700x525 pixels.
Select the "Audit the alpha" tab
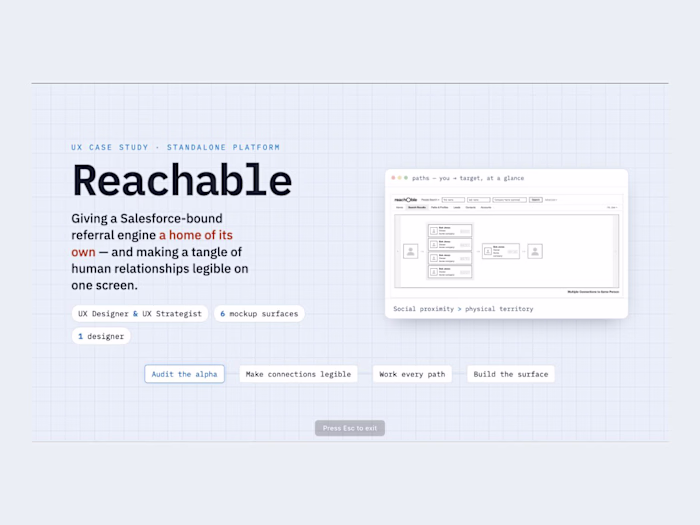184,374
